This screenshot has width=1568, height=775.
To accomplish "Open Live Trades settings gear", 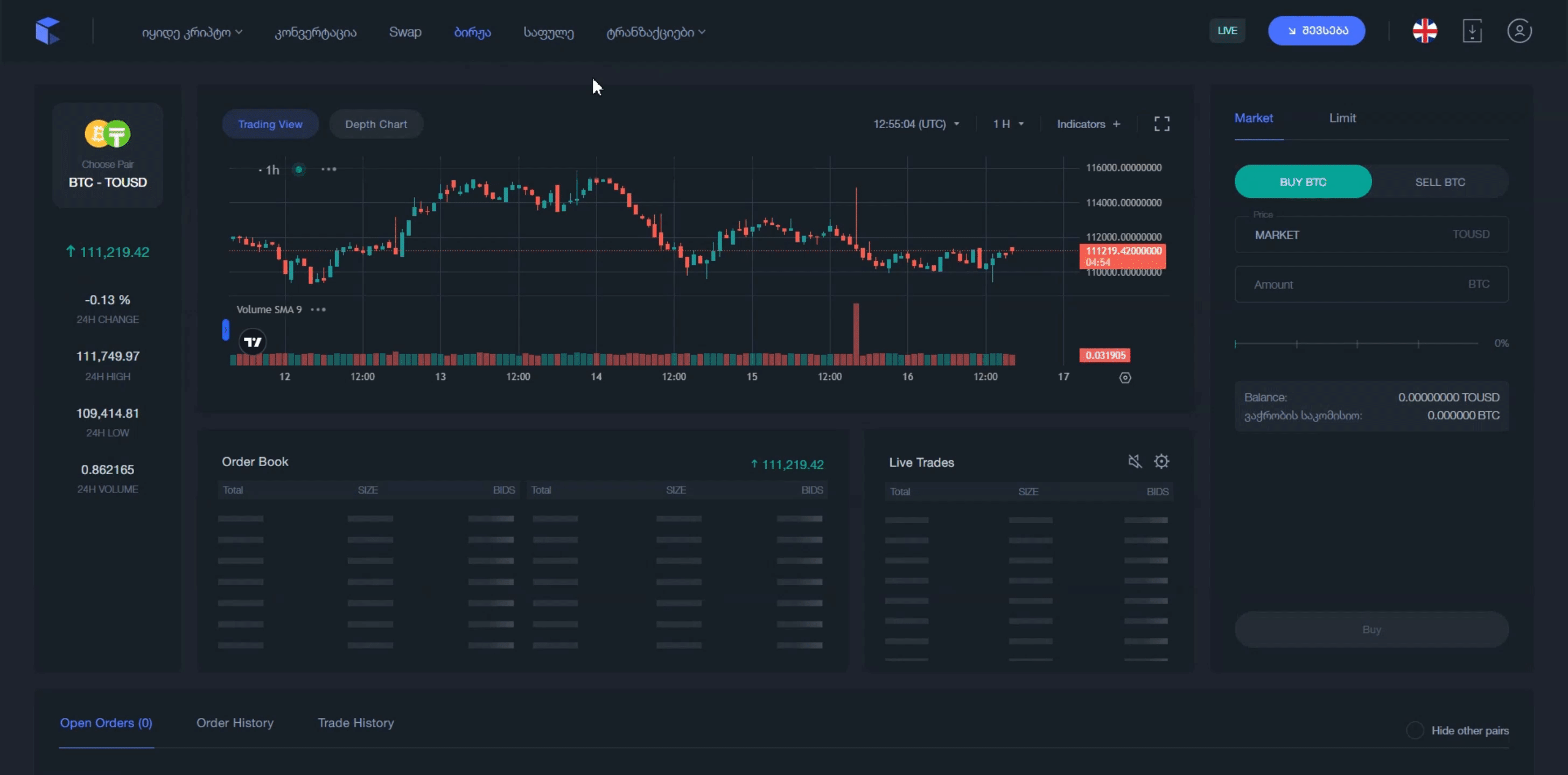I will coord(1161,462).
